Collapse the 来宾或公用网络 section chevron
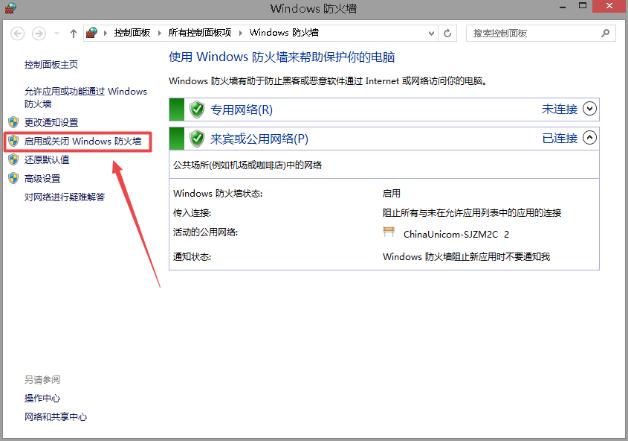Screen dimensions: 628x441 590,138
